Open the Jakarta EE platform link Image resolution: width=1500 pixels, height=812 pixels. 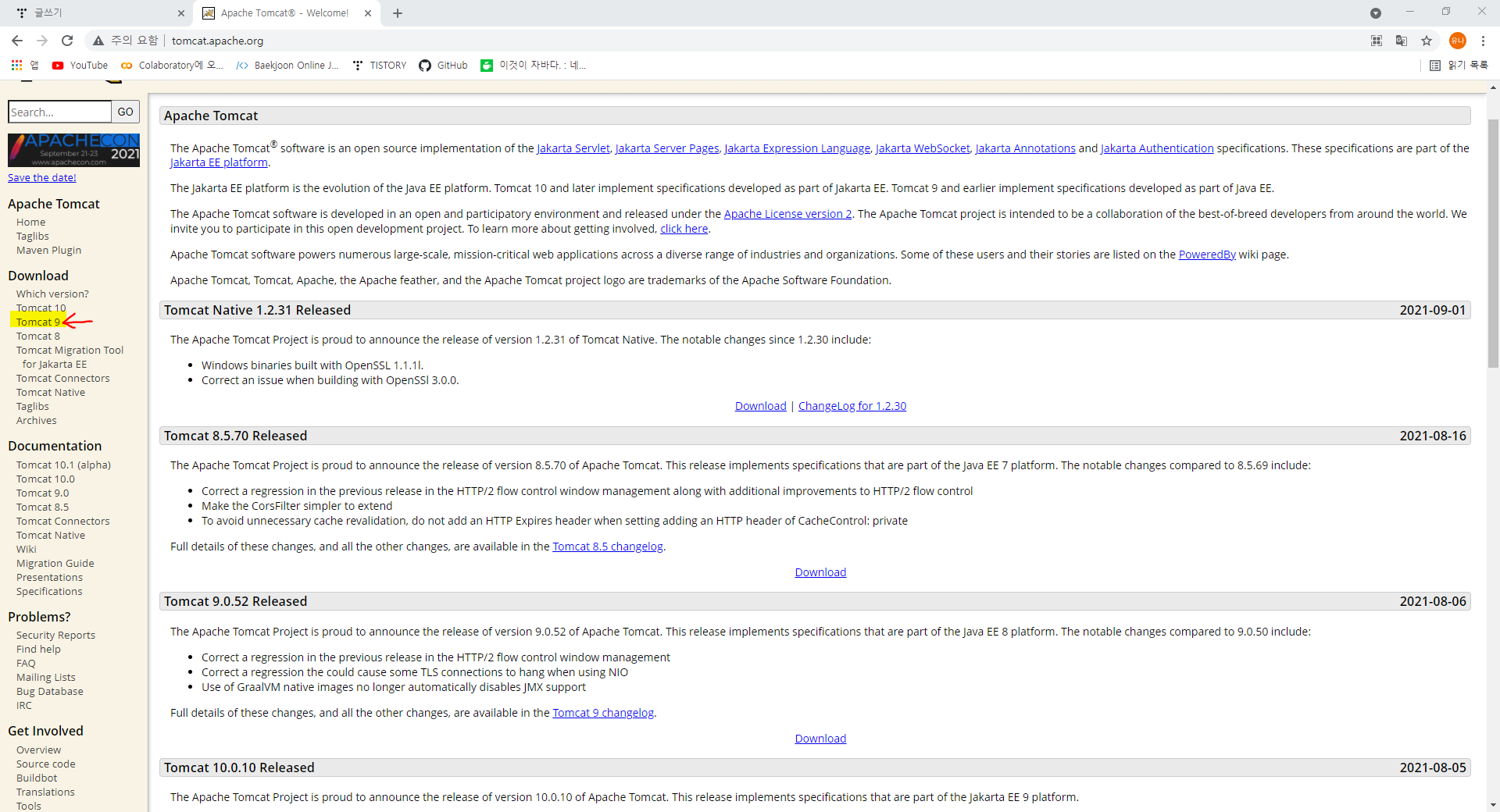coord(219,162)
